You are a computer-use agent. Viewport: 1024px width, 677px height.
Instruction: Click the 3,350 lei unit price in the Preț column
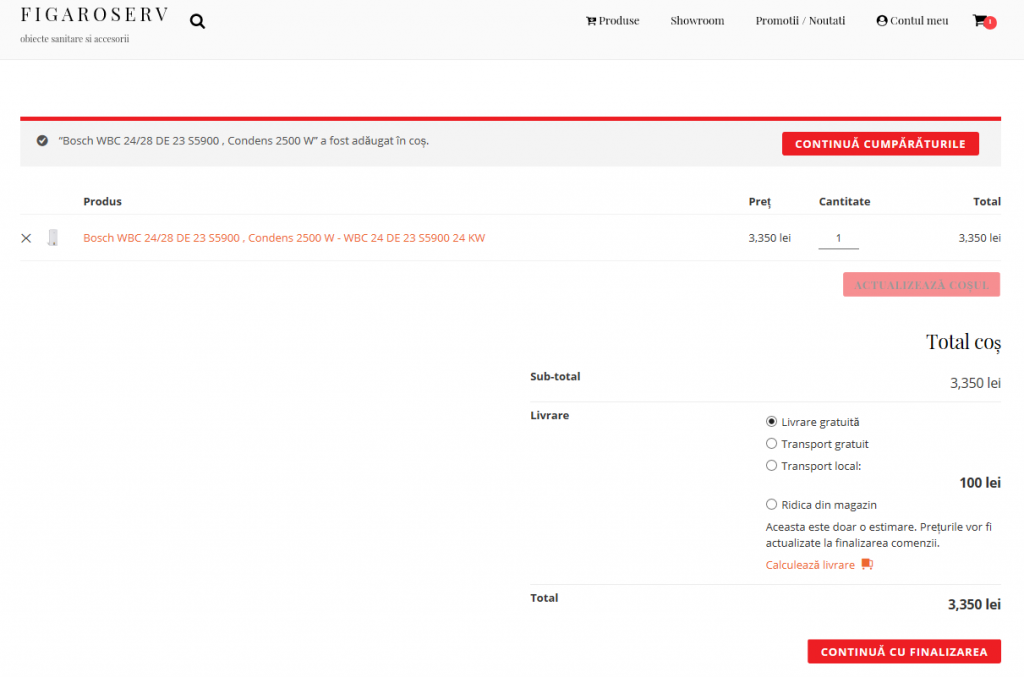[769, 238]
